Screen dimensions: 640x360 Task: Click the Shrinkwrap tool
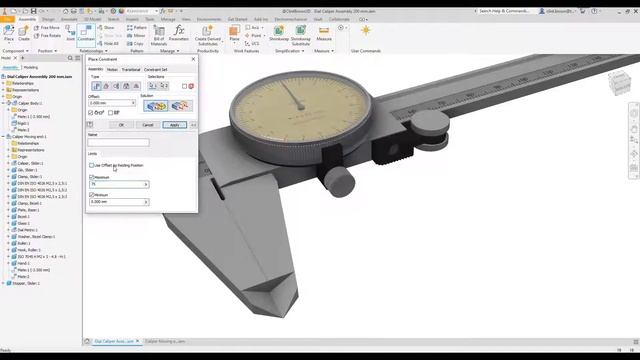(279, 33)
